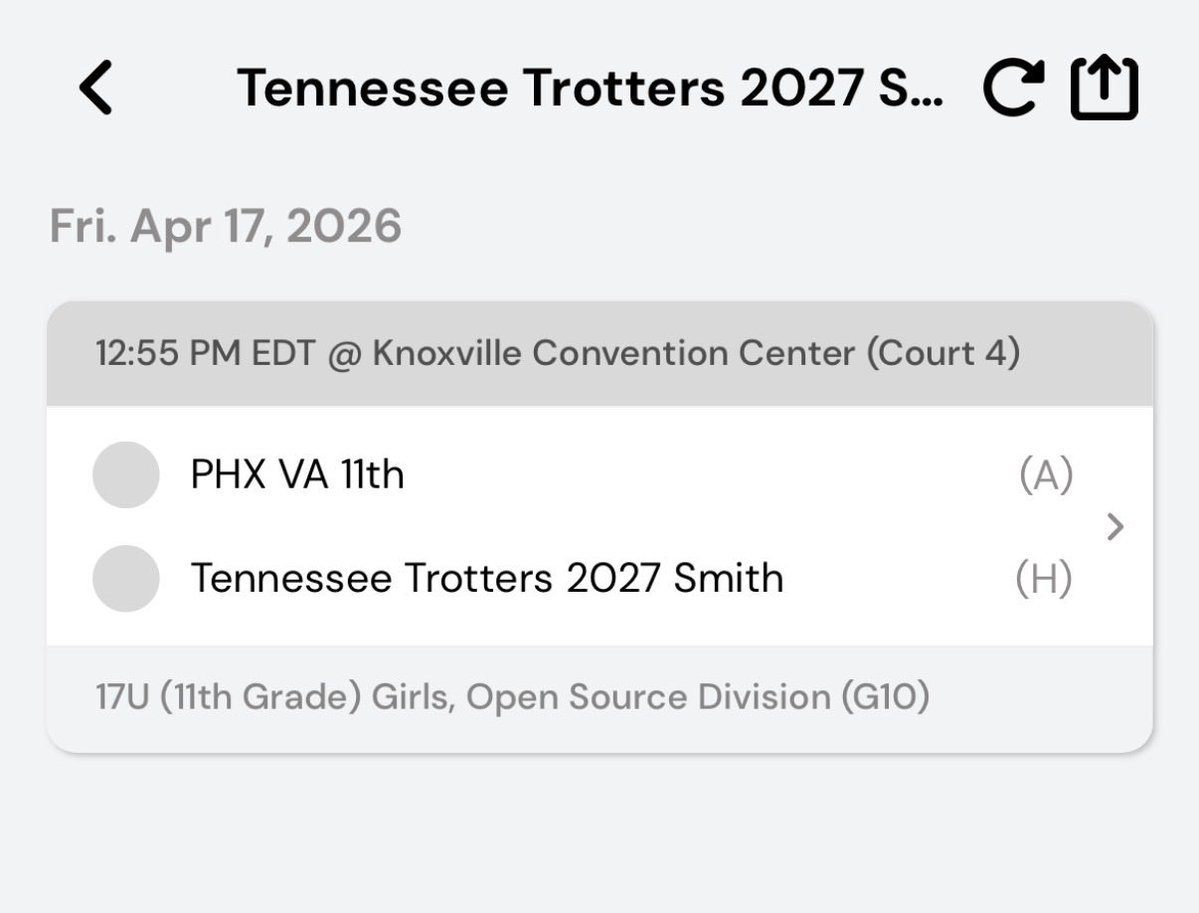1199x913 pixels.
Task: Open Tennessee Trotters 2027 Smith team name
Action: (x=486, y=578)
